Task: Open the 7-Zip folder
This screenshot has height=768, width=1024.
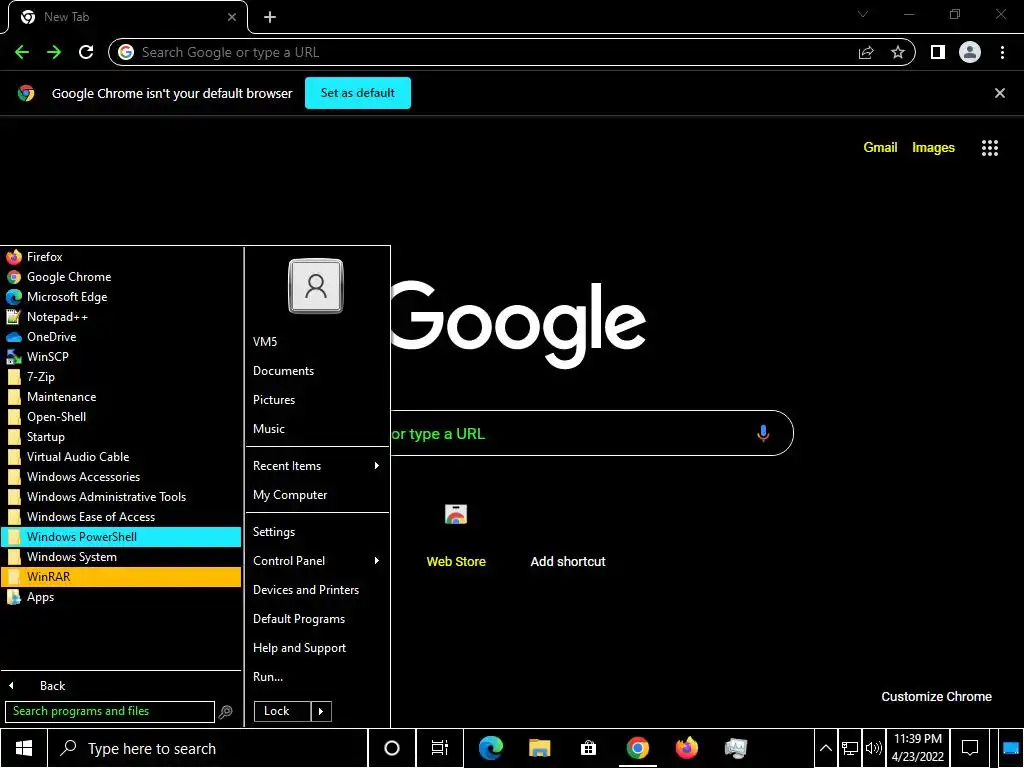Action: [x=121, y=377]
